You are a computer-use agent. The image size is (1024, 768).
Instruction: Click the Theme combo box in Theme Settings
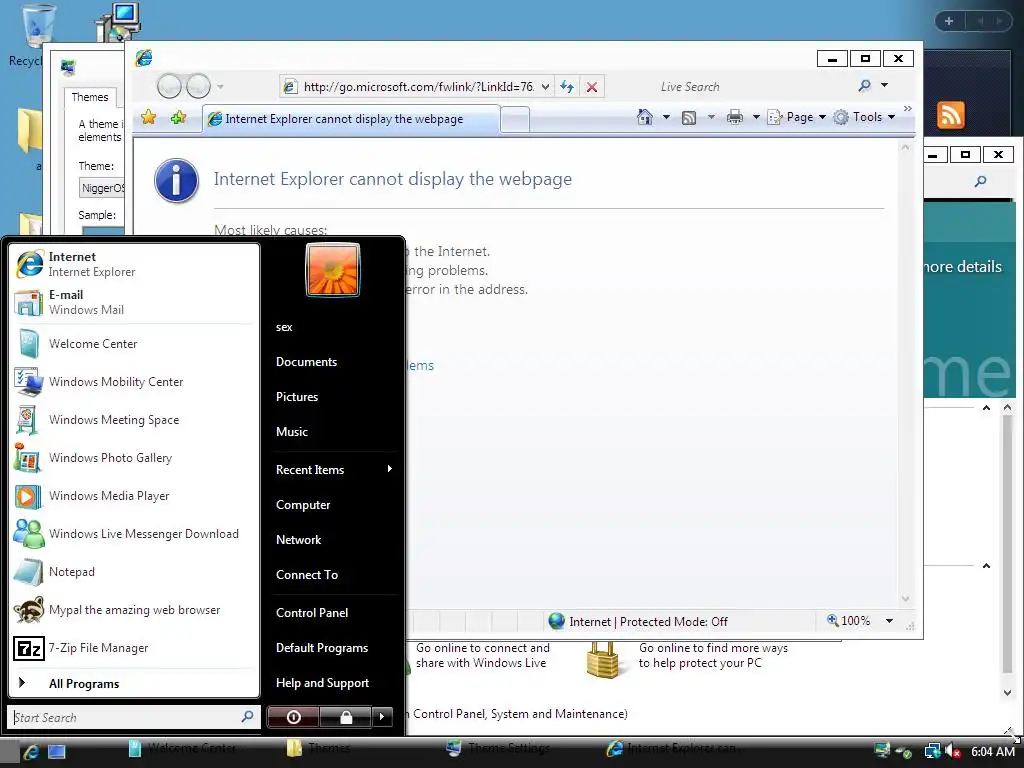[x=102, y=188]
